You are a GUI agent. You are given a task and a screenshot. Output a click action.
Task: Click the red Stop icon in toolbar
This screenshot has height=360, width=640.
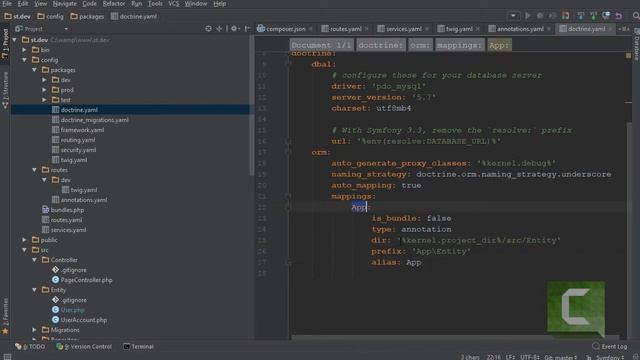[x=565, y=16]
